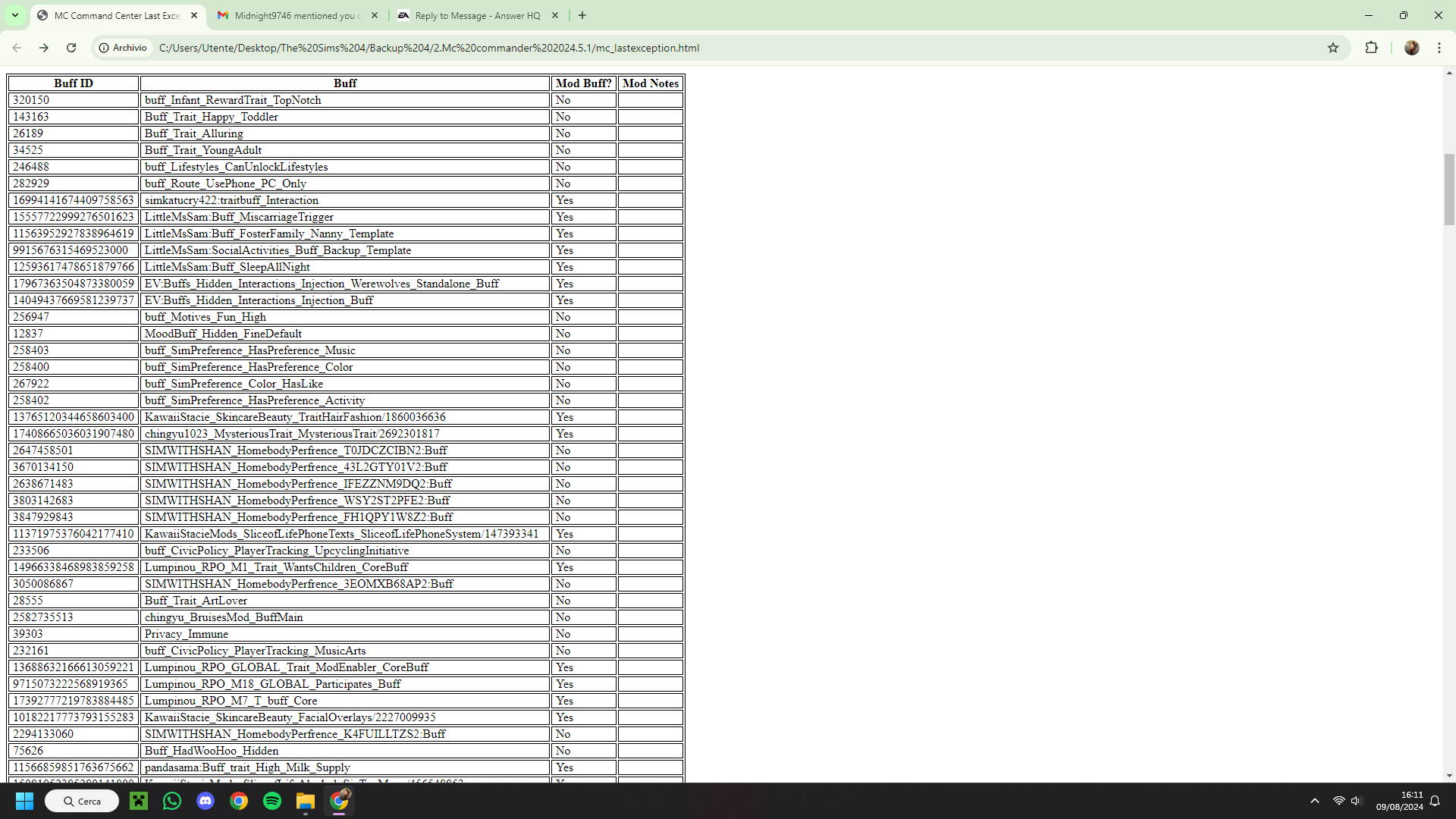Screen dimensions: 1456x819
Task: Open Spotify from the taskbar
Action: click(272, 801)
